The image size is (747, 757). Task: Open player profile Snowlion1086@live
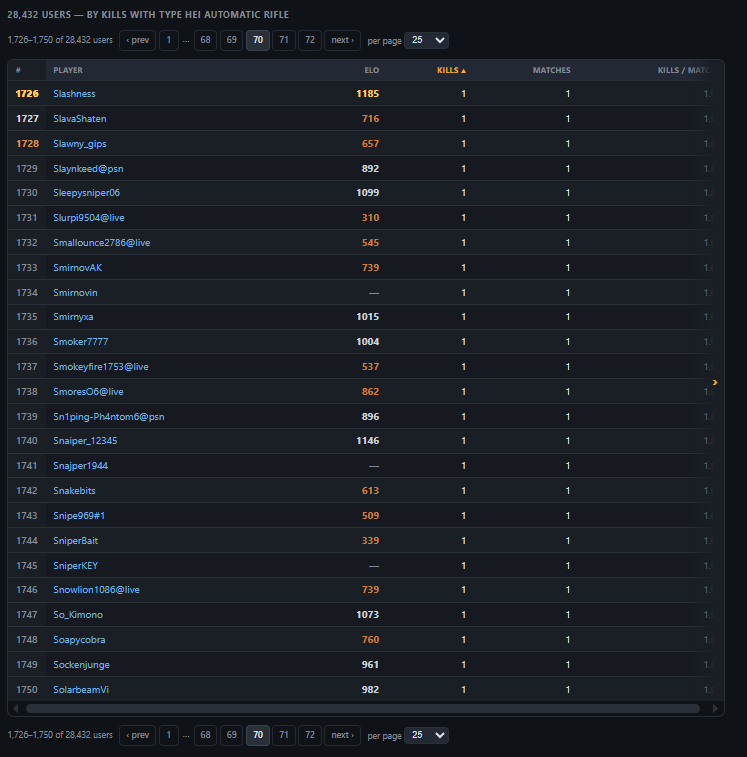pos(96,590)
